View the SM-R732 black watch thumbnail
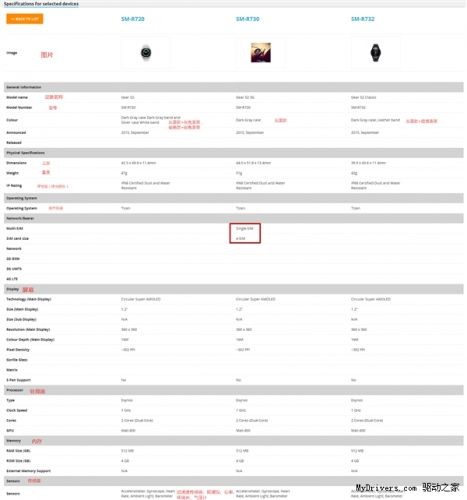Viewport: 467px width, 500px height. pyautogui.click(x=376, y=52)
